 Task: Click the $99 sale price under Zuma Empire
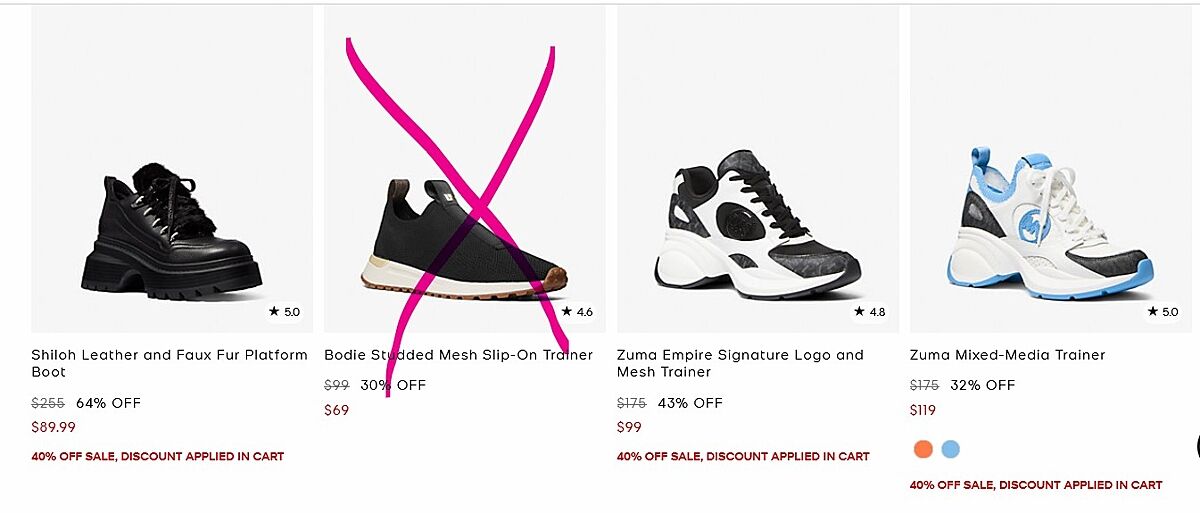click(629, 427)
